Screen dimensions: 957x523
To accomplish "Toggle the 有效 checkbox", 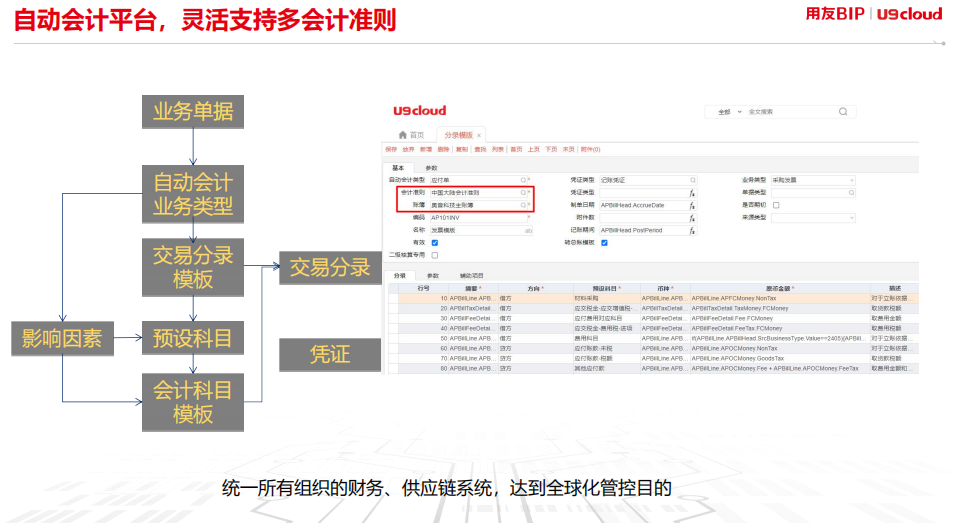I will tap(435, 243).
